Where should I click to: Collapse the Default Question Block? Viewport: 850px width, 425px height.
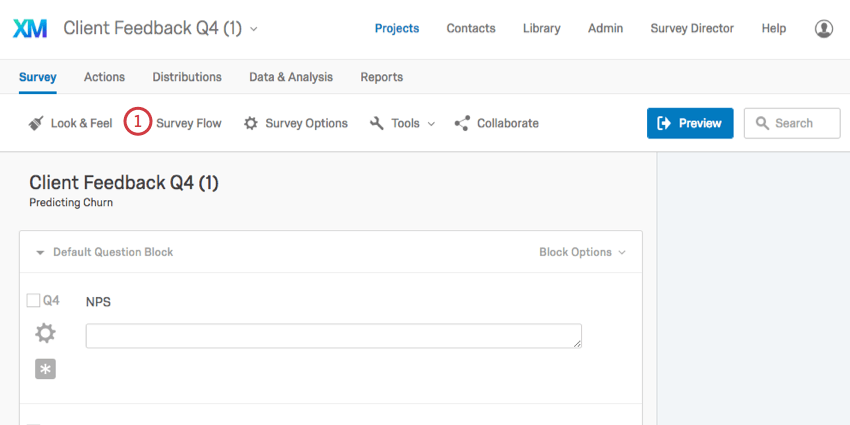(x=40, y=252)
